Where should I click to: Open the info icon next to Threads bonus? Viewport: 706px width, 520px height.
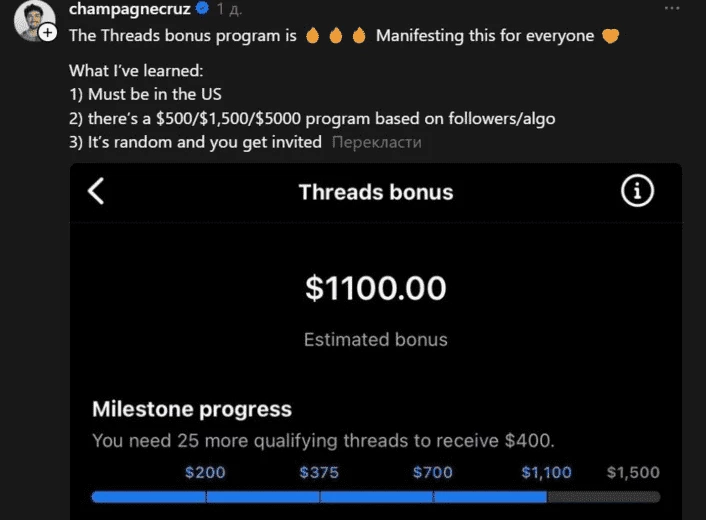(637, 191)
